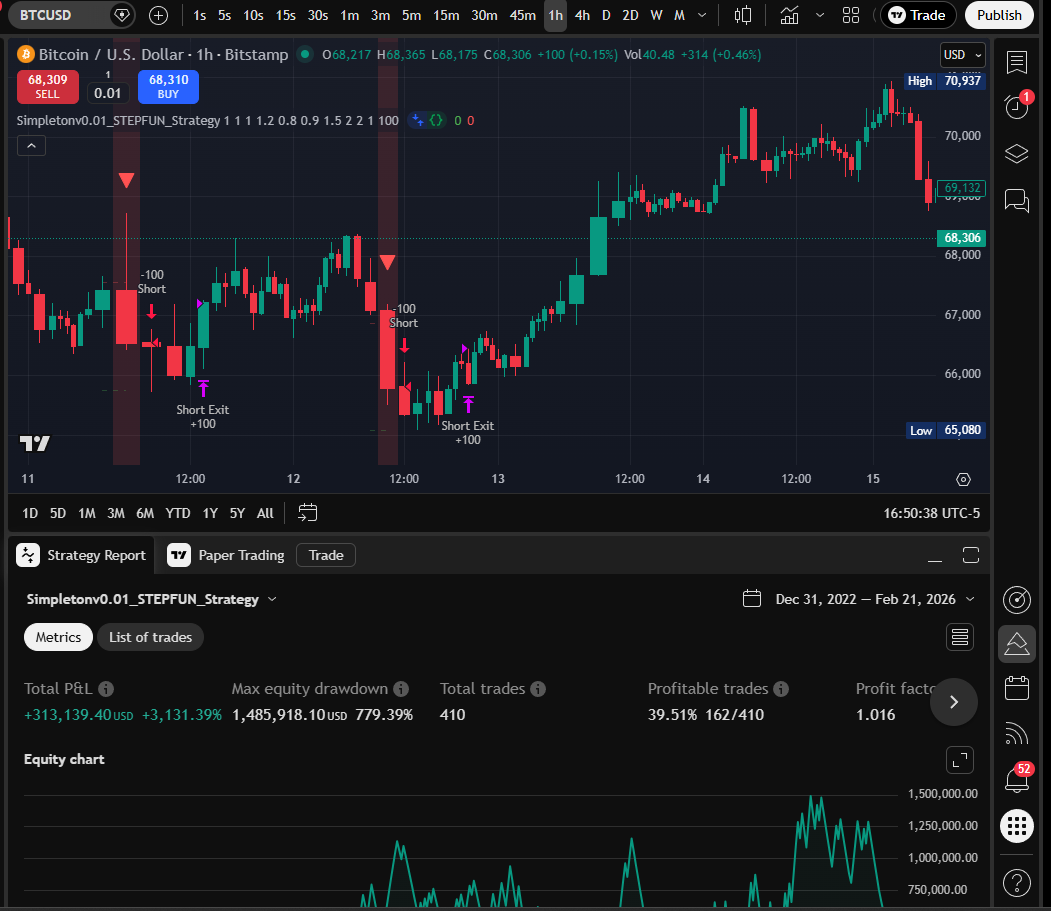
Task: Open chart settings via the gear icon
Action: click(x=962, y=479)
